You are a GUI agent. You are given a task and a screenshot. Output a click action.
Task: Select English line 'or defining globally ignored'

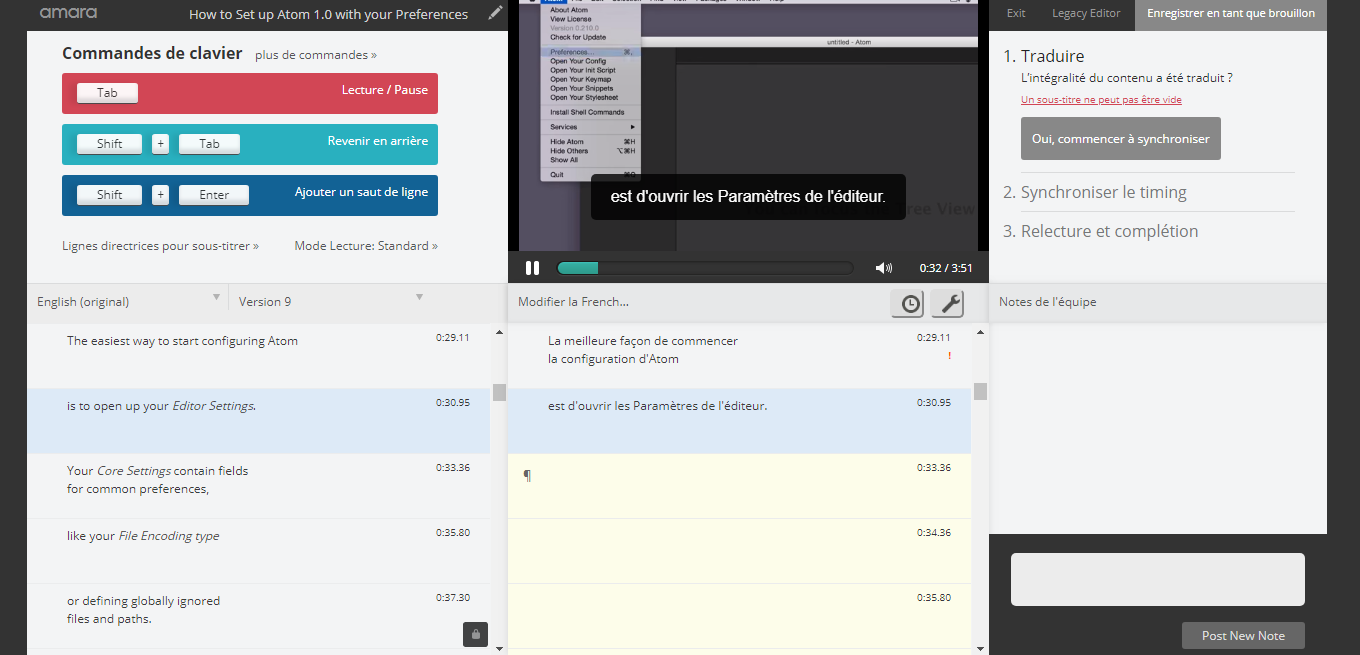click(144, 601)
